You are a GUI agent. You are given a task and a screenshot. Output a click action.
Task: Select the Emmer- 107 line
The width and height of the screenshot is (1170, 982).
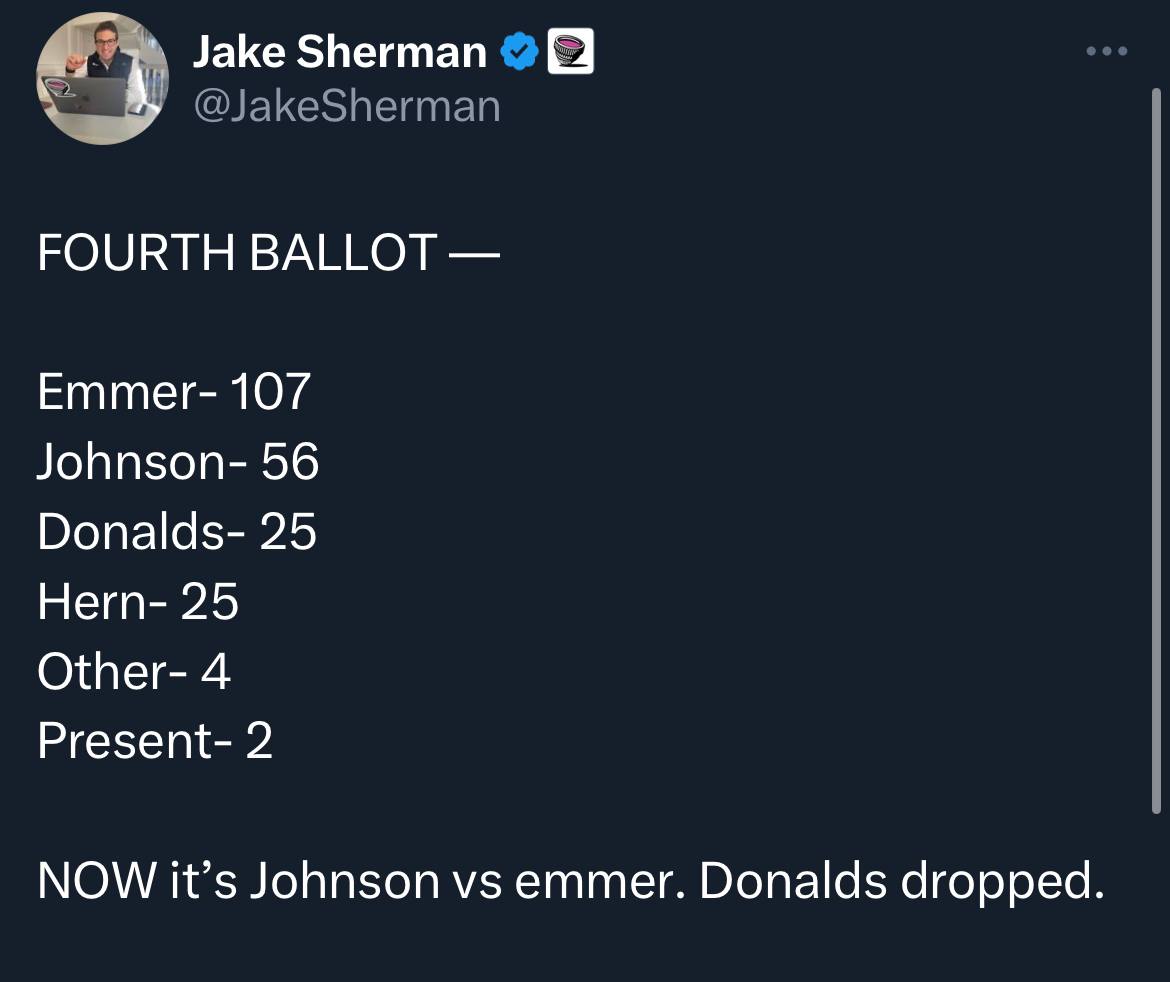[x=174, y=391]
